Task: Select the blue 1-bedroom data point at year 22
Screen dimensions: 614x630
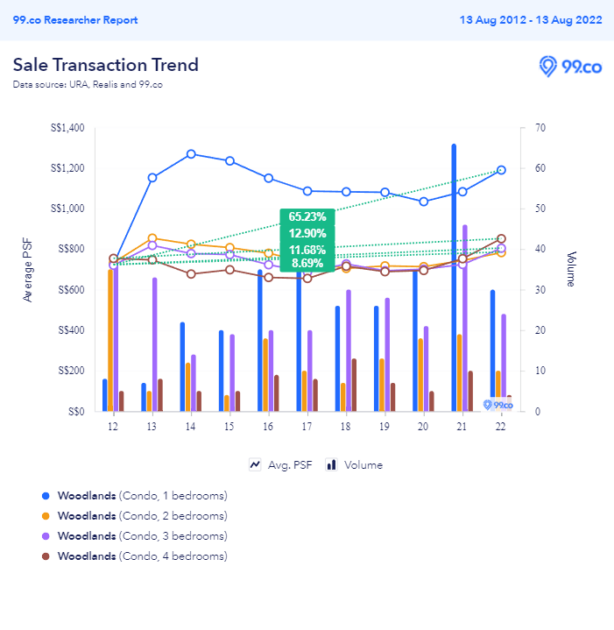Action: pyautogui.click(x=501, y=170)
